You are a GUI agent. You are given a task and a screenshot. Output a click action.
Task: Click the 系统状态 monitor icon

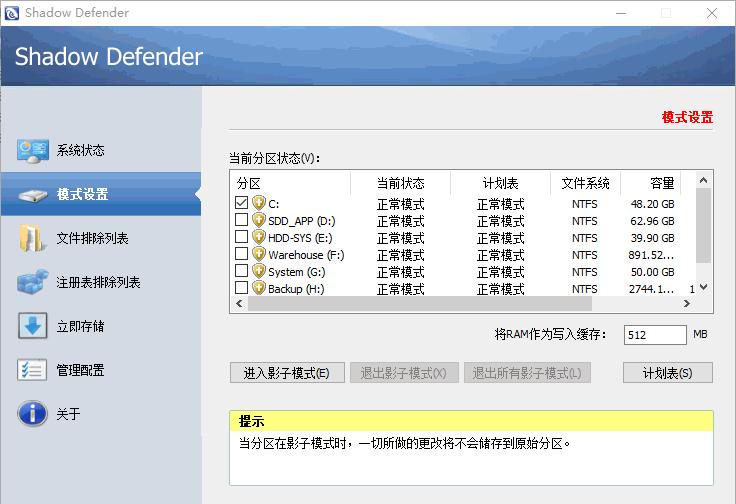click(x=32, y=151)
